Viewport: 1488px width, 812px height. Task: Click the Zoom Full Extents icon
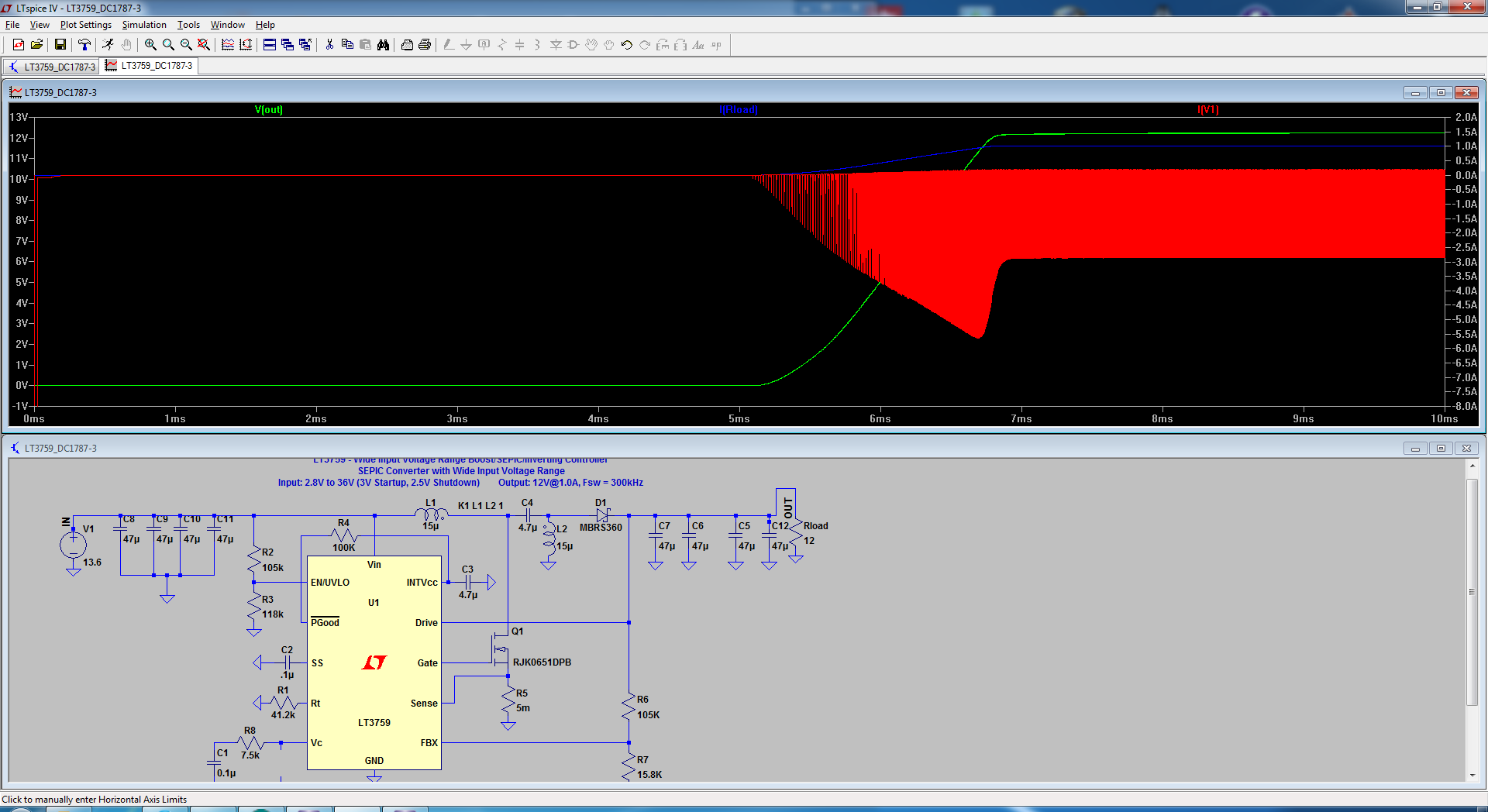pos(204,45)
